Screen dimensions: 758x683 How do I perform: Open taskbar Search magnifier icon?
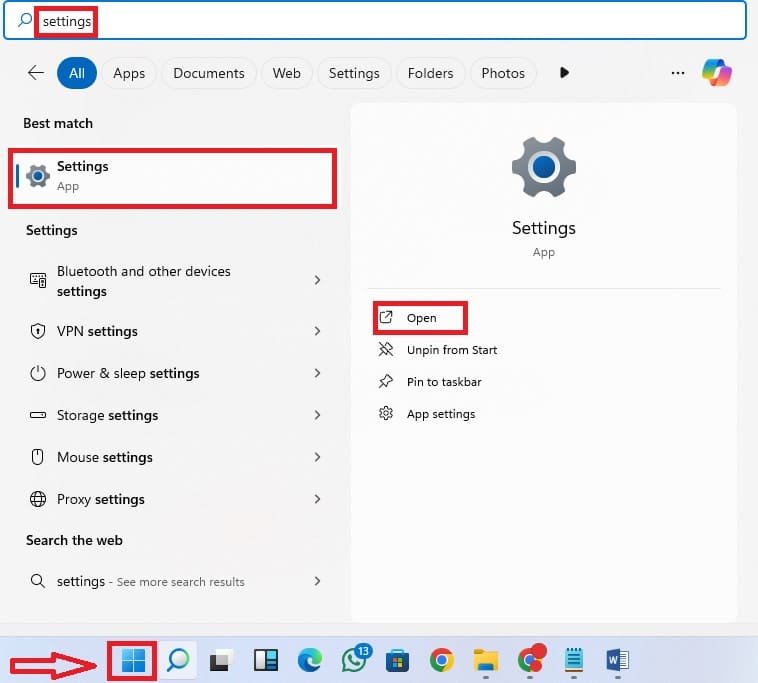pyautogui.click(x=178, y=660)
